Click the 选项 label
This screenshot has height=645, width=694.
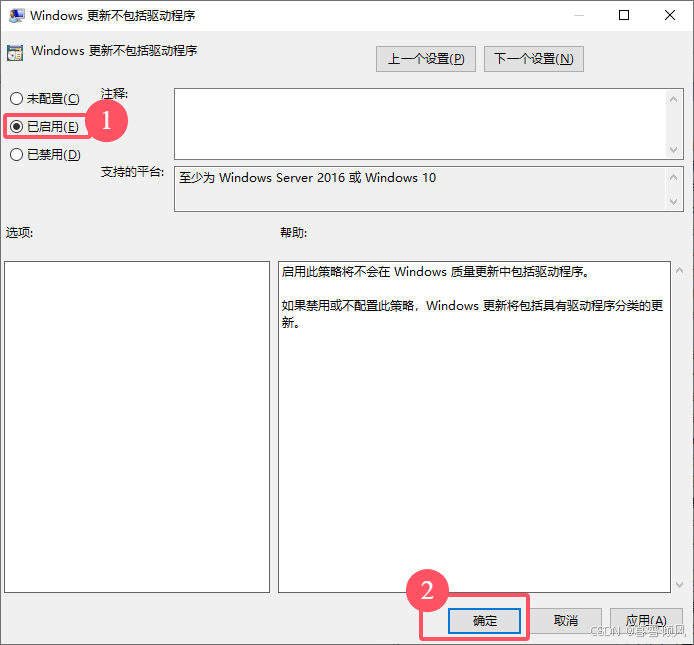19,232
